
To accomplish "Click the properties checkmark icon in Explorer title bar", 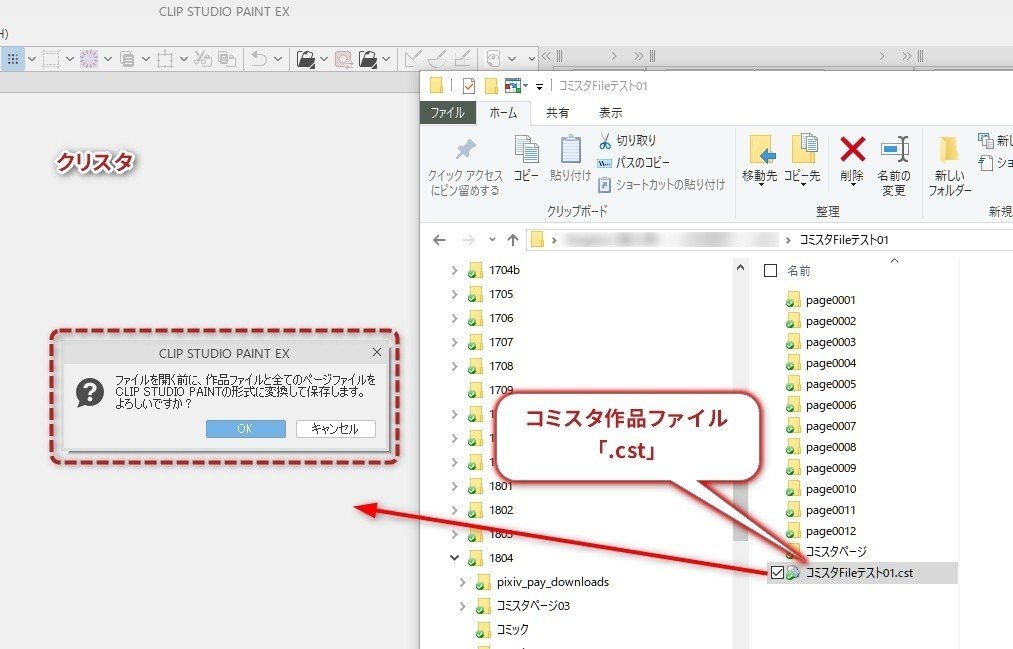I will 469,85.
